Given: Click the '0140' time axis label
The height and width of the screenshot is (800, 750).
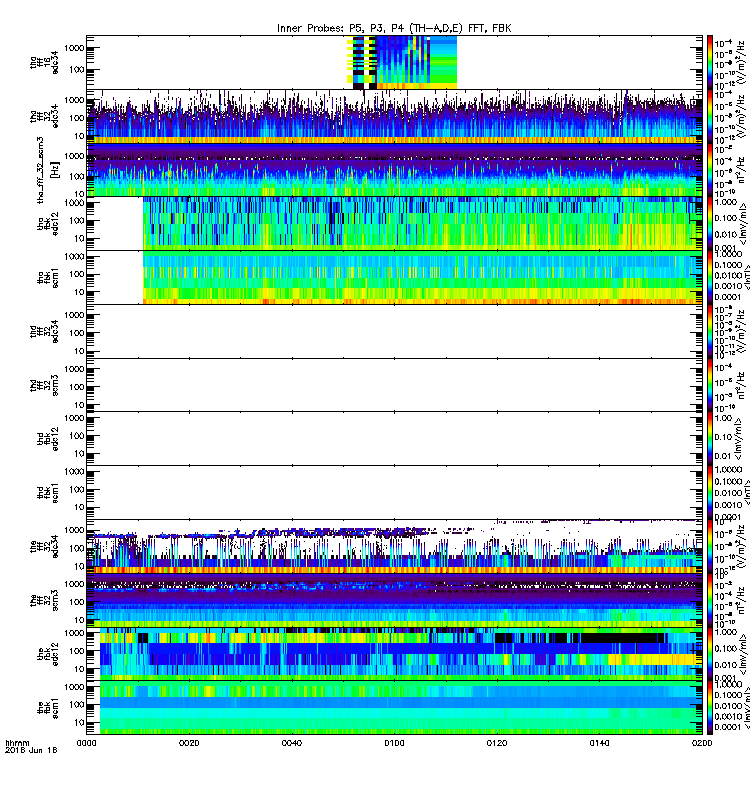Looking at the screenshot, I should coord(599,743).
